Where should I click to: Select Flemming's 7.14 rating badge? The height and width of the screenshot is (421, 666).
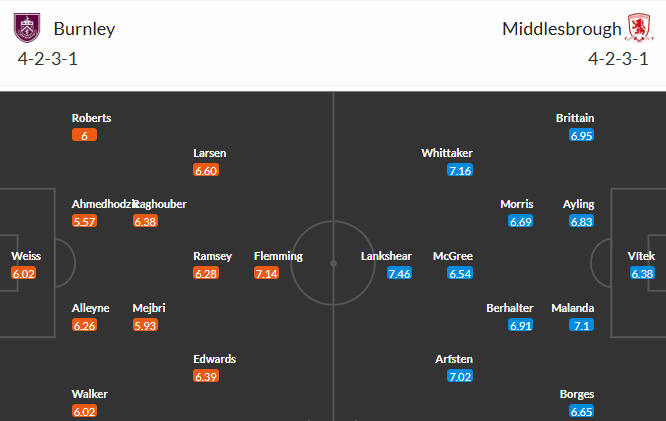266,273
